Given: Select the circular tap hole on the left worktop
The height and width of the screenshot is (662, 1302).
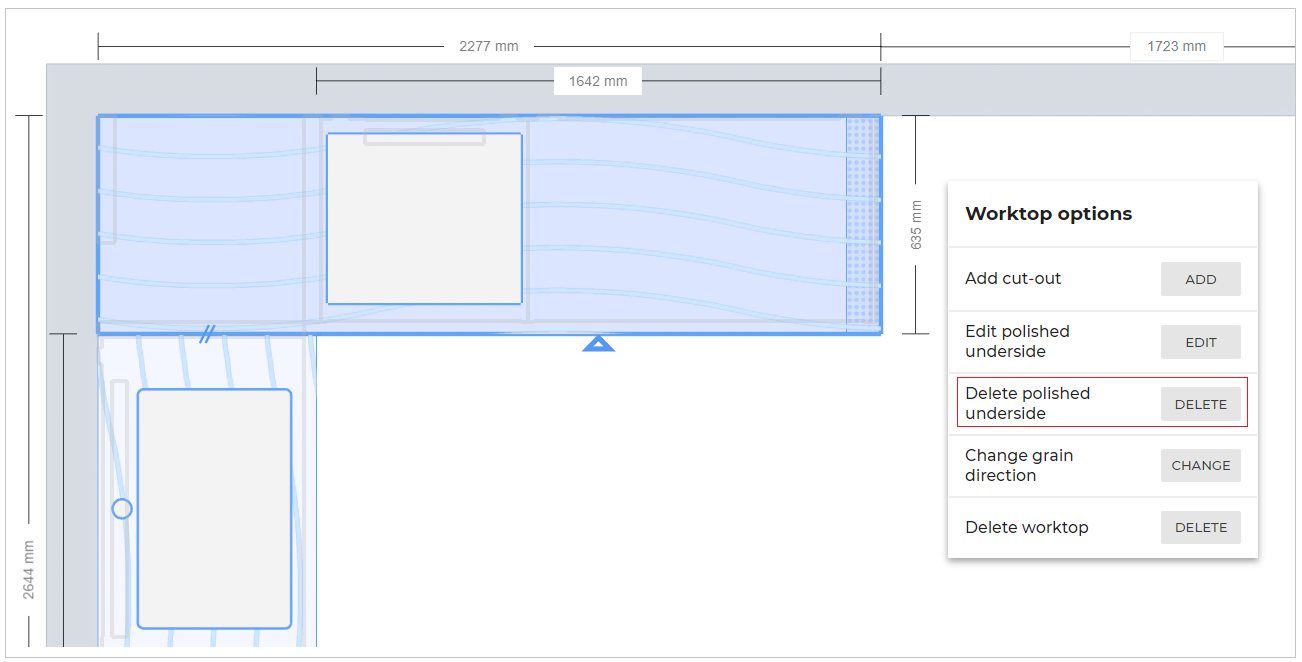Looking at the screenshot, I should (122, 509).
